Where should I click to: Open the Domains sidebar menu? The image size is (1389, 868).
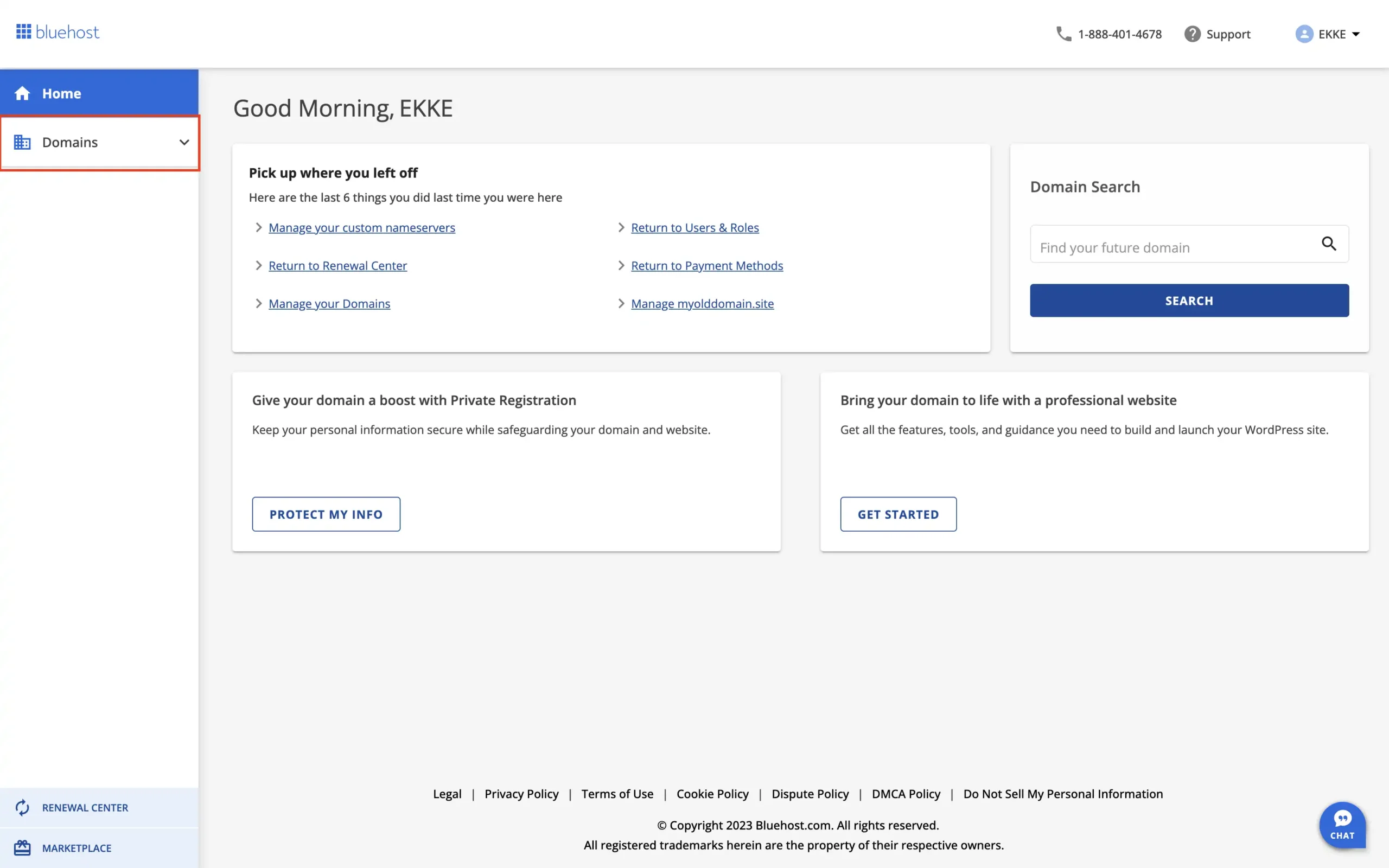(99, 142)
